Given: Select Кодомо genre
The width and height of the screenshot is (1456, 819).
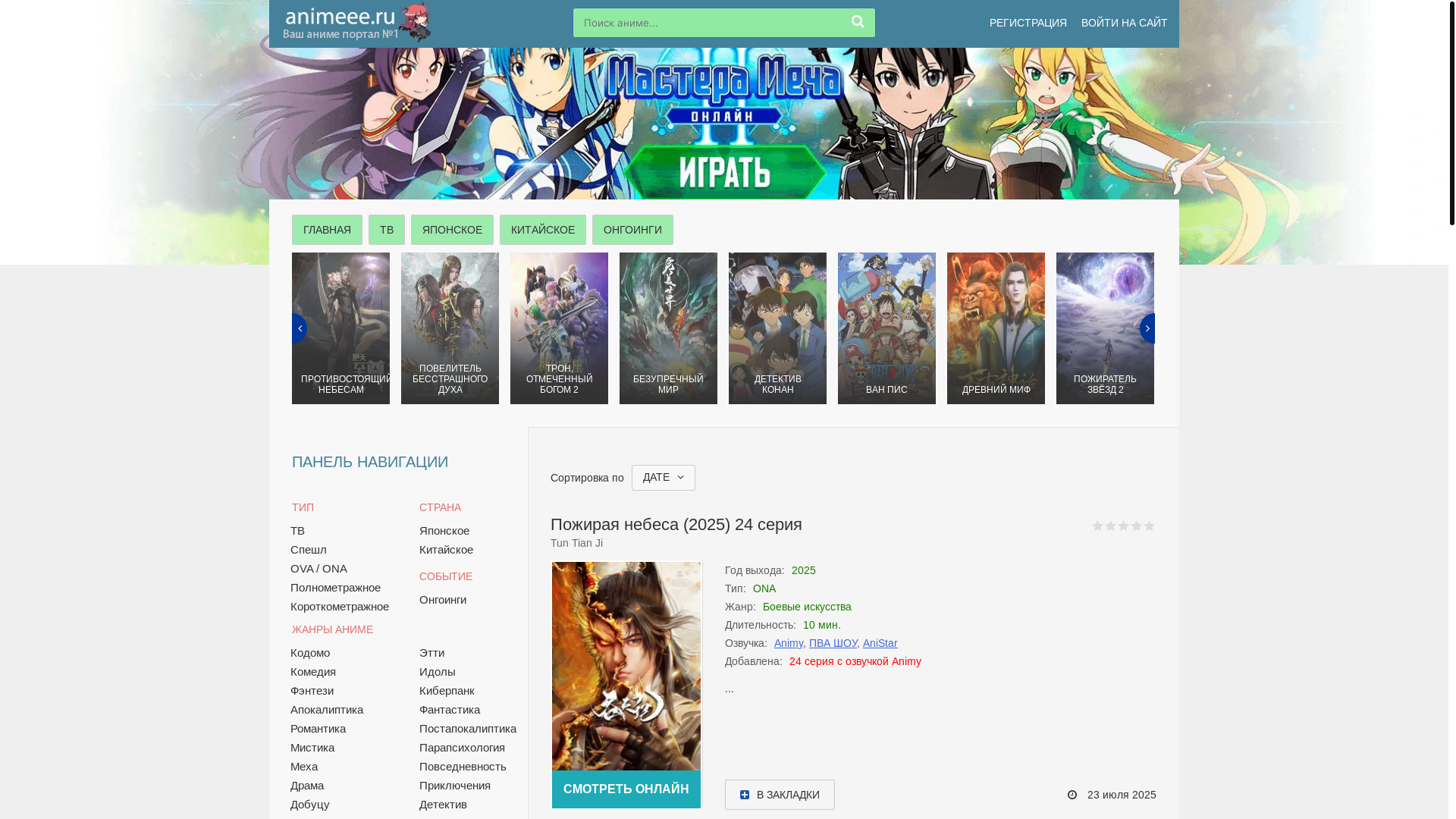Looking at the screenshot, I should 310,653.
